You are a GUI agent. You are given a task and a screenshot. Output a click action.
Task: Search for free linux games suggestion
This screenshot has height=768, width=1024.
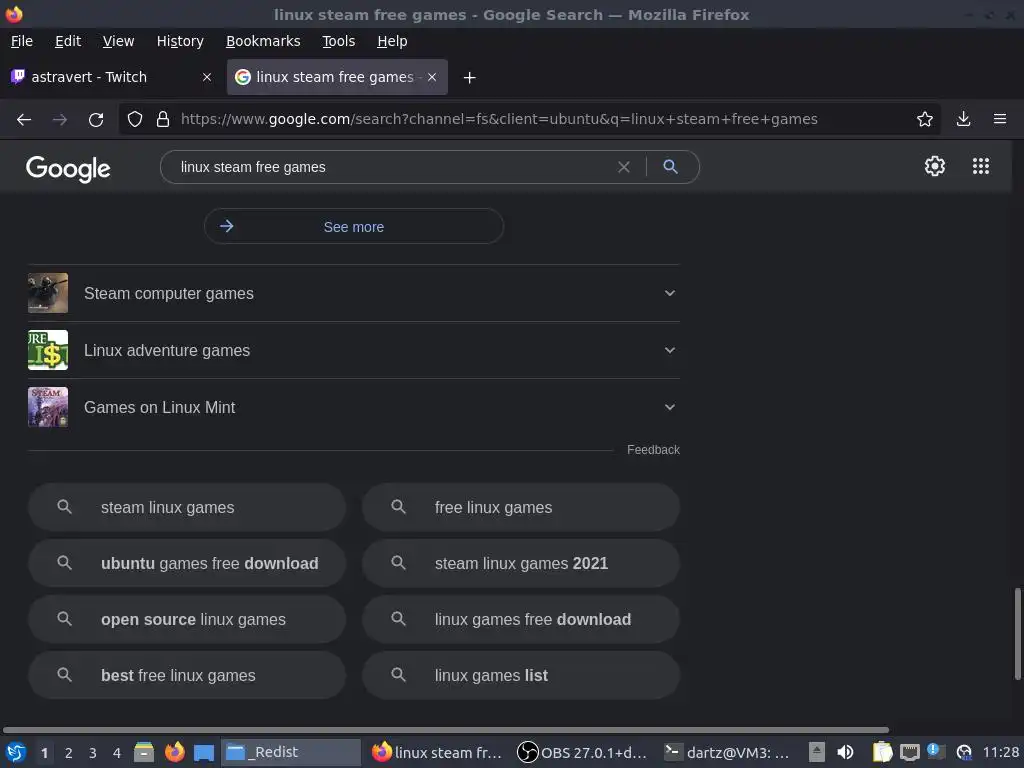point(520,507)
